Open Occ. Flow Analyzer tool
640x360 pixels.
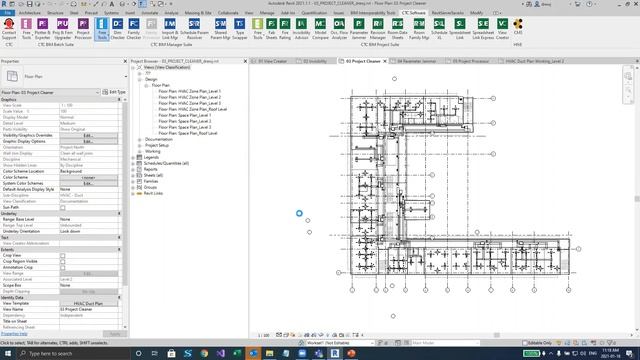pyautogui.click(x=339, y=29)
